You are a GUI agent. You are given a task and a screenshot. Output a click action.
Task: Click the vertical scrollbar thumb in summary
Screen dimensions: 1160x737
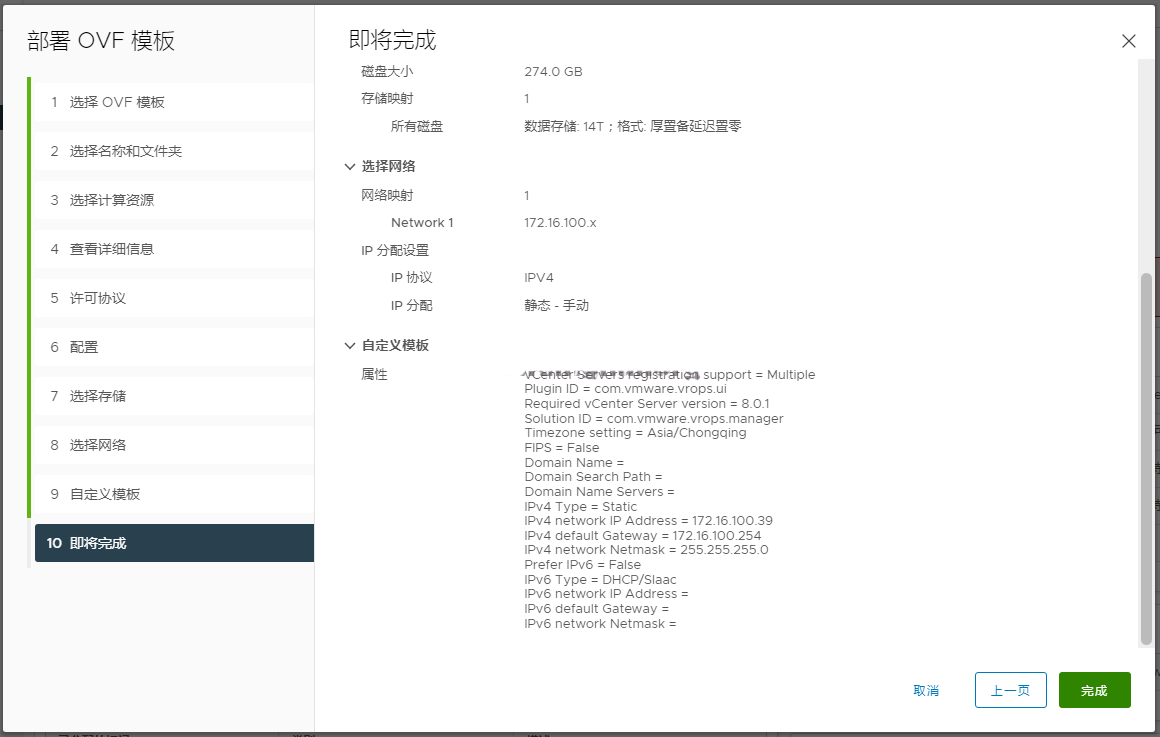1146,458
